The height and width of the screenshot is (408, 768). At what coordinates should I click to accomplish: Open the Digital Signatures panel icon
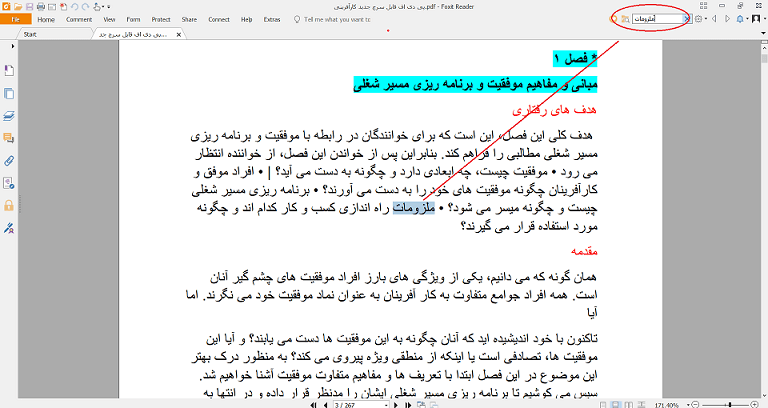(x=9, y=184)
